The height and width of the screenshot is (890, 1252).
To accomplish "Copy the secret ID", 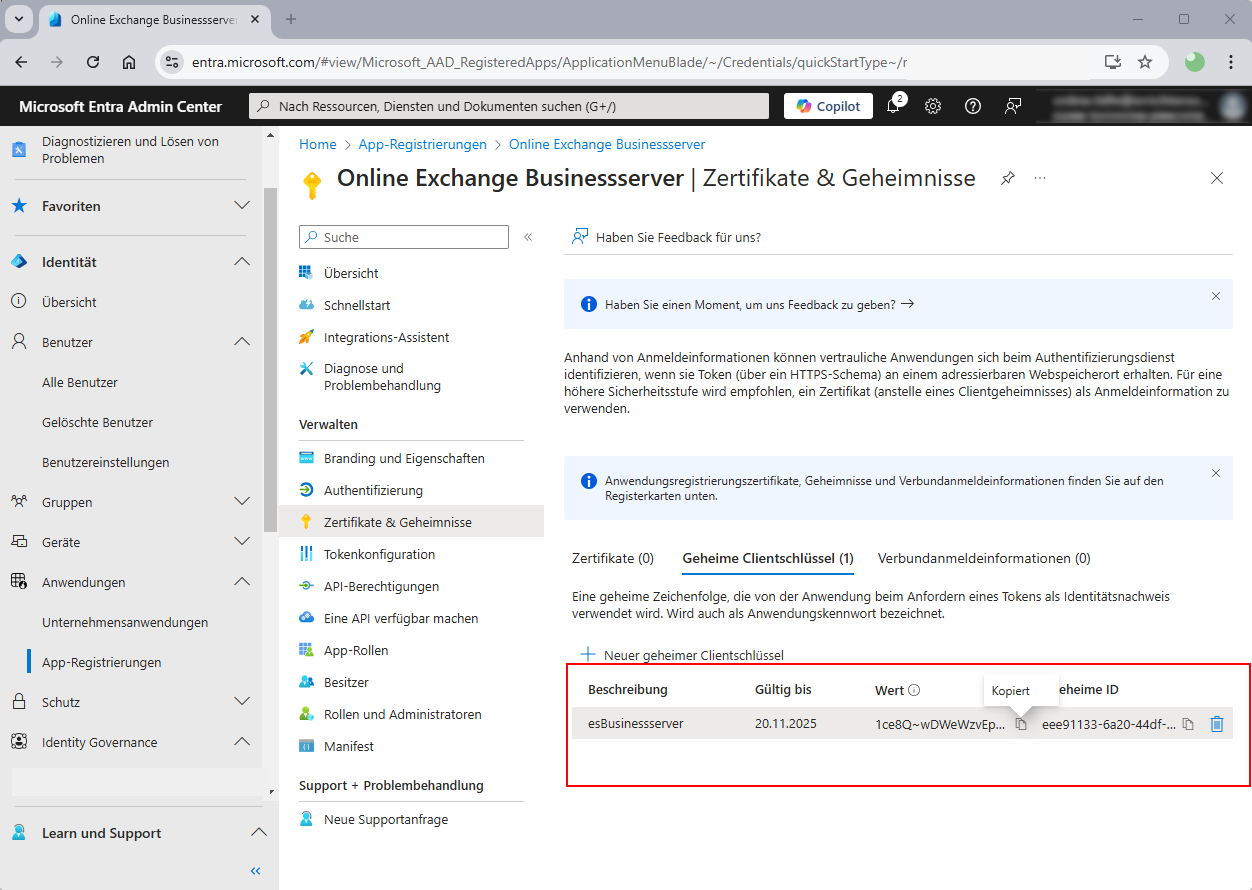I will (1188, 724).
